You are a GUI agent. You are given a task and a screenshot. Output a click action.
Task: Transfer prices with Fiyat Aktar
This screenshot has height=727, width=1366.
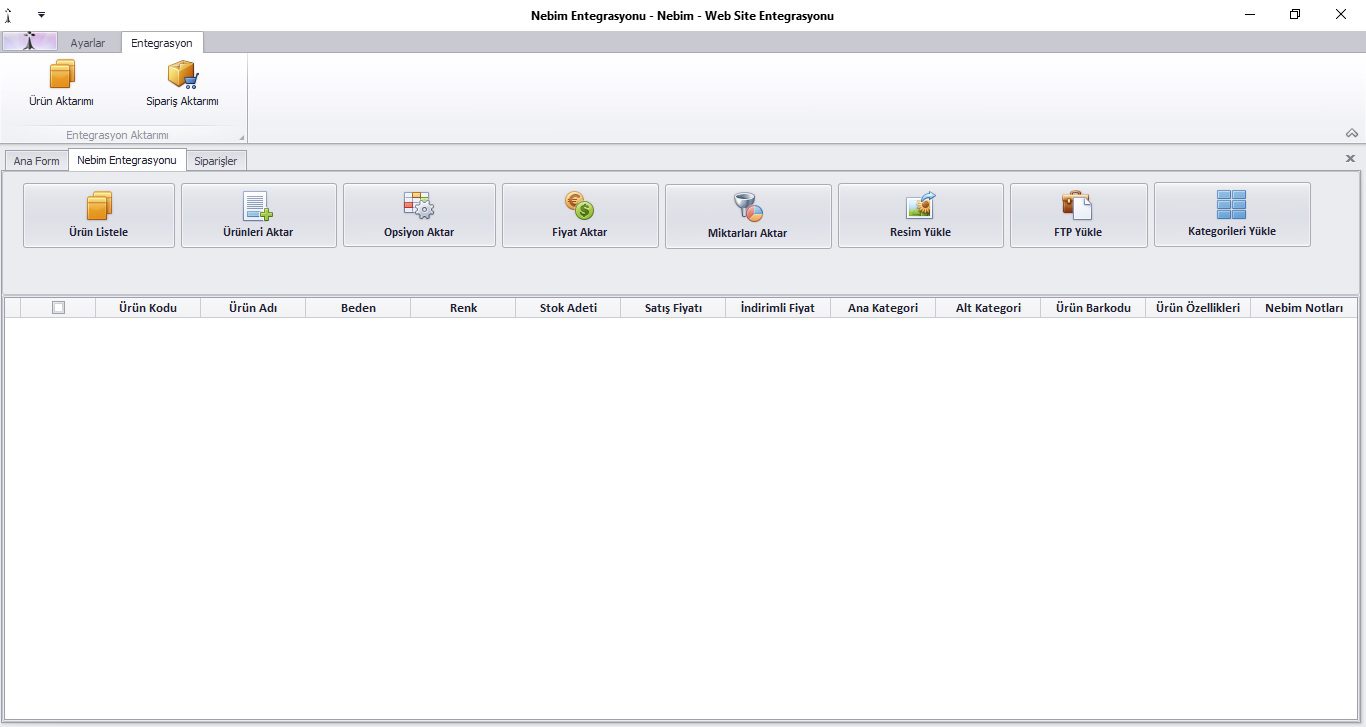[x=580, y=215]
